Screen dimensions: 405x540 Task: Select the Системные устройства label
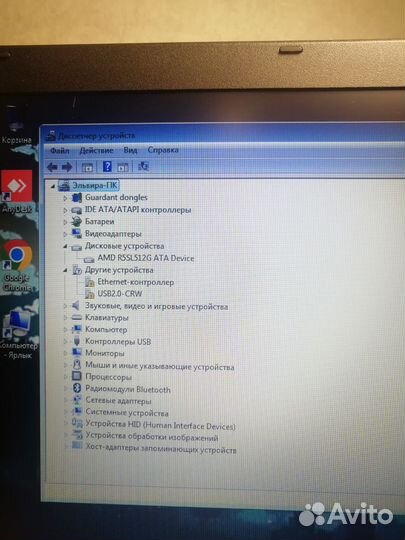tap(127, 413)
